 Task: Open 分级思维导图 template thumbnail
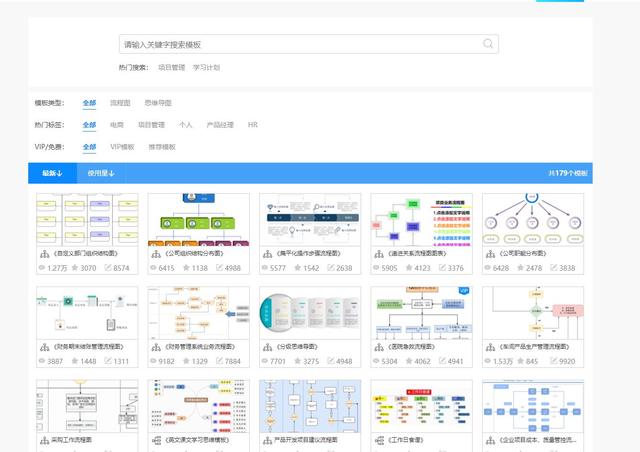(310, 313)
